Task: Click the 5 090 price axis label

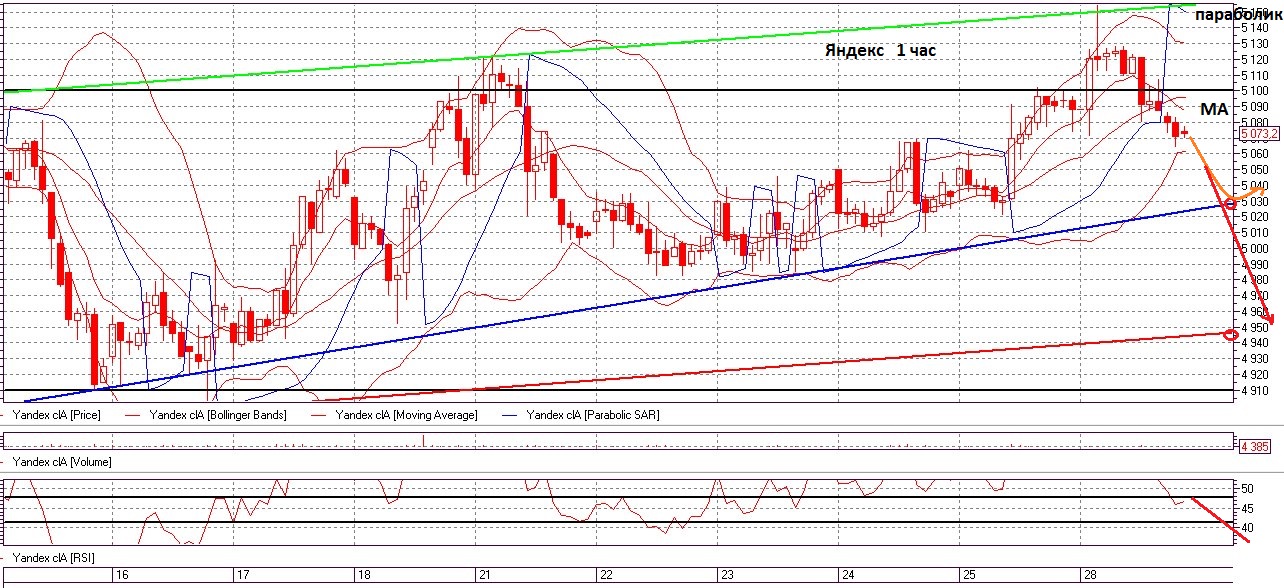Action: [x=1255, y=106]
